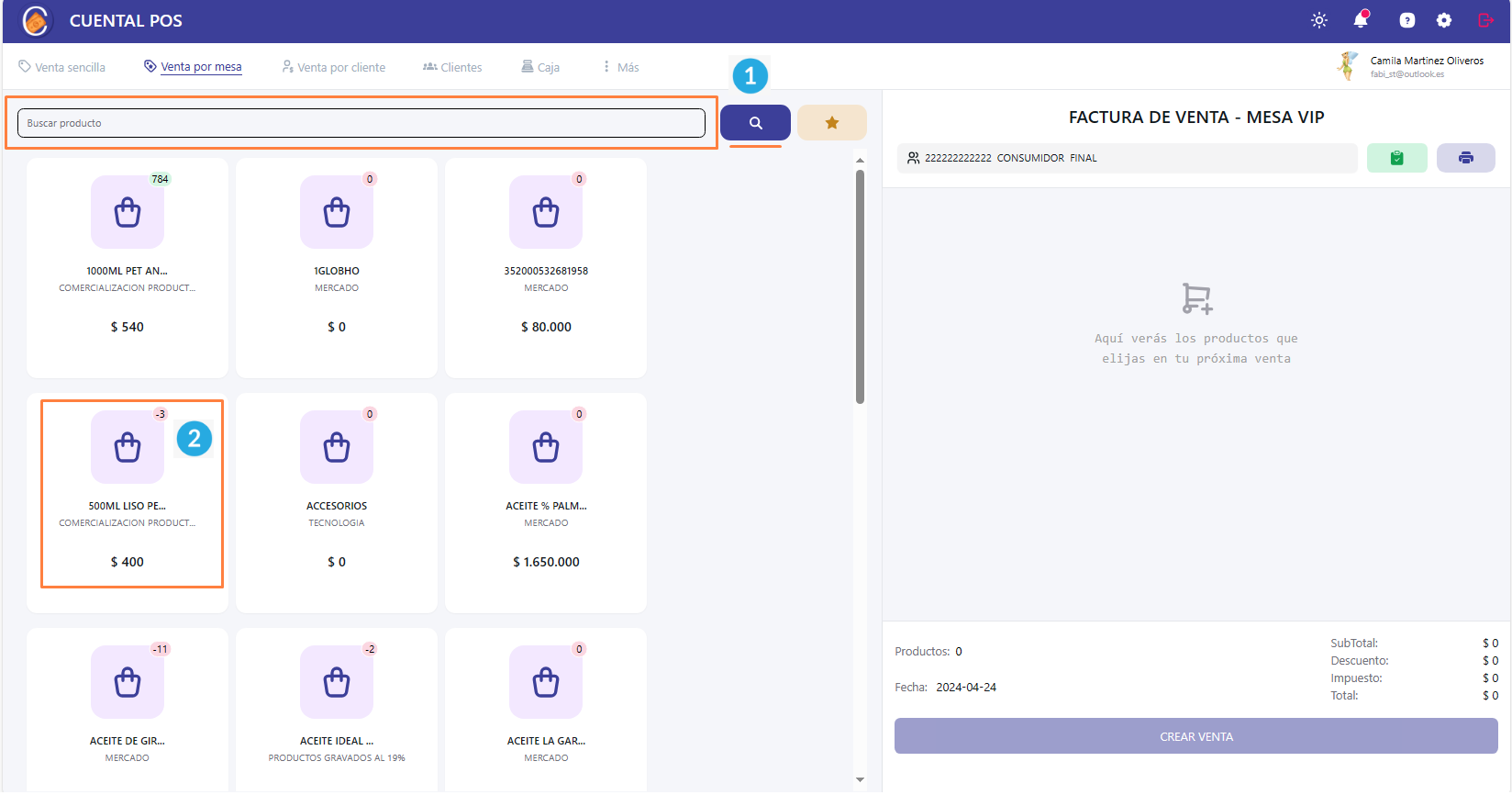Viewport: 1512px width, 795px height.
Task: Toggle the brightness theme sun icon
Action: click(1318, 20)
